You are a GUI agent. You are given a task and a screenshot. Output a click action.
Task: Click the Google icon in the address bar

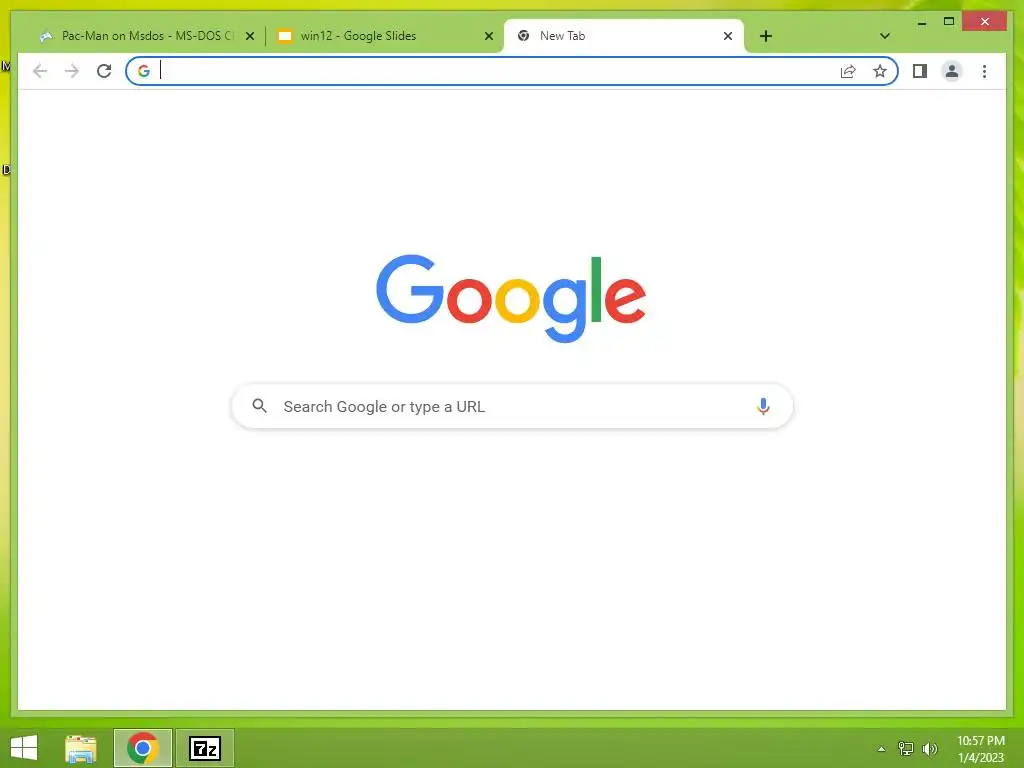pyautogui.click(x=144, y=71)
